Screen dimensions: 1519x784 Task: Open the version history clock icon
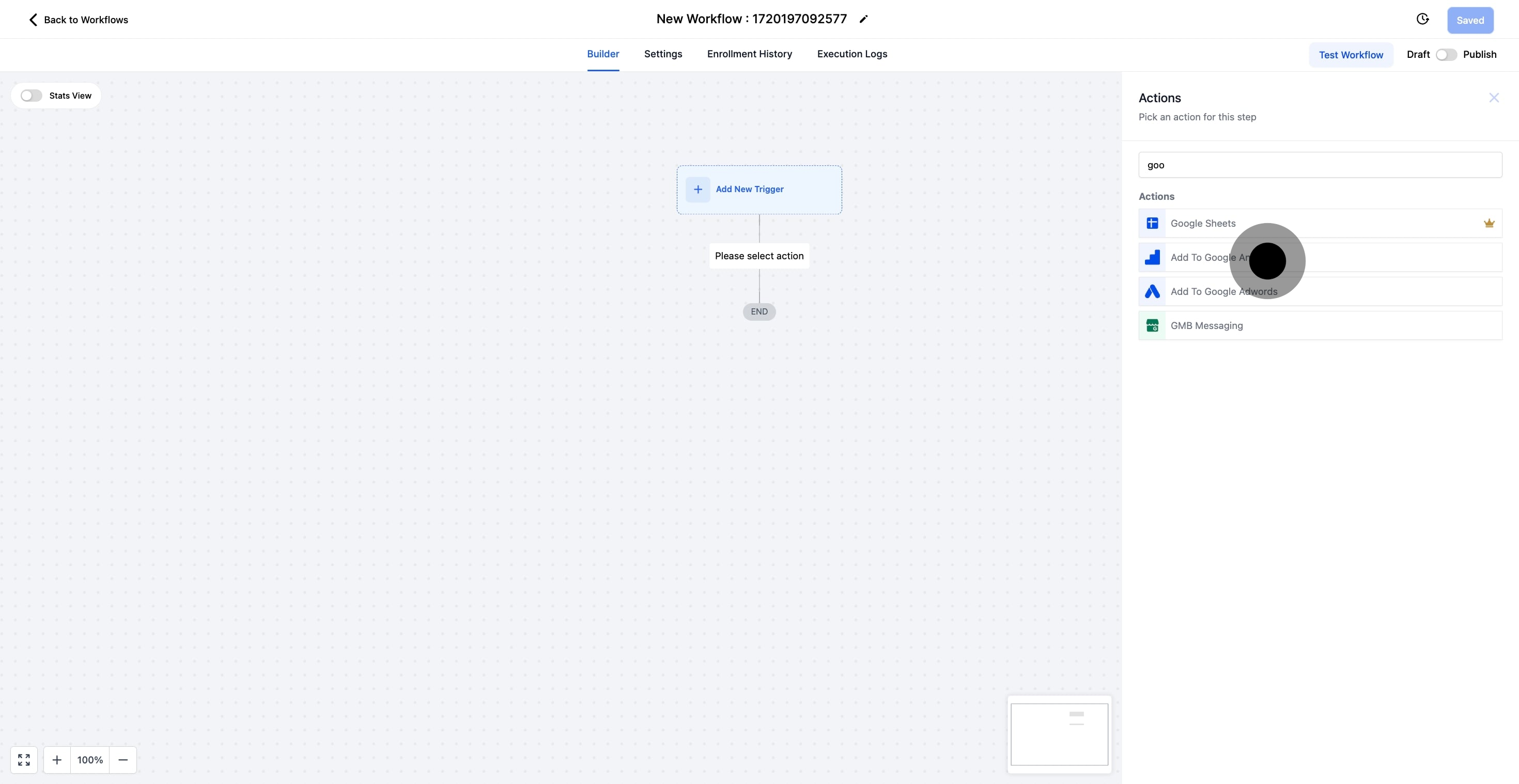click(x=1422, y=20)
